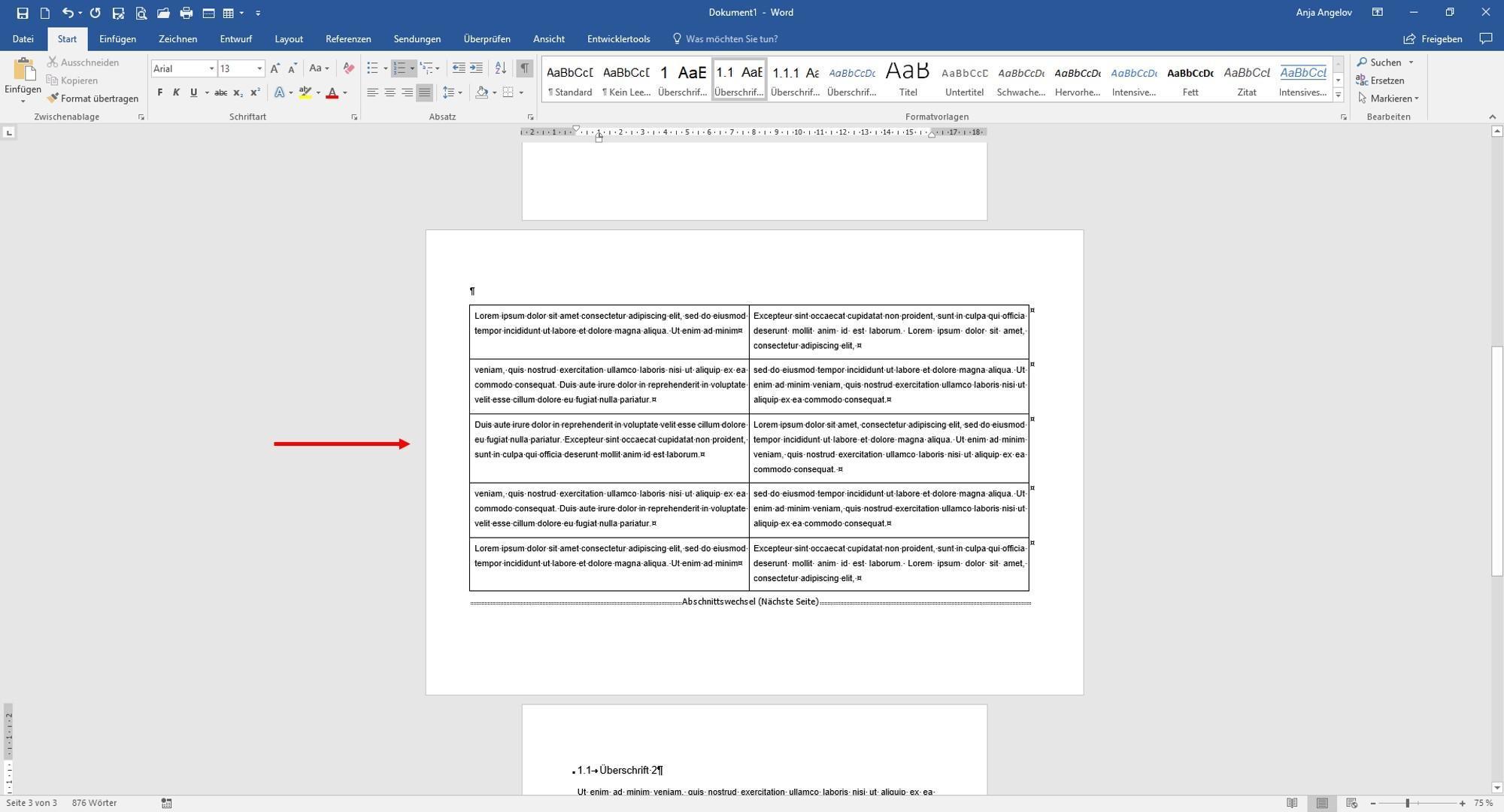Click the Freigeben button
The width and height of the screenshot is (1504, 812).
click(x=1432, y=38)
